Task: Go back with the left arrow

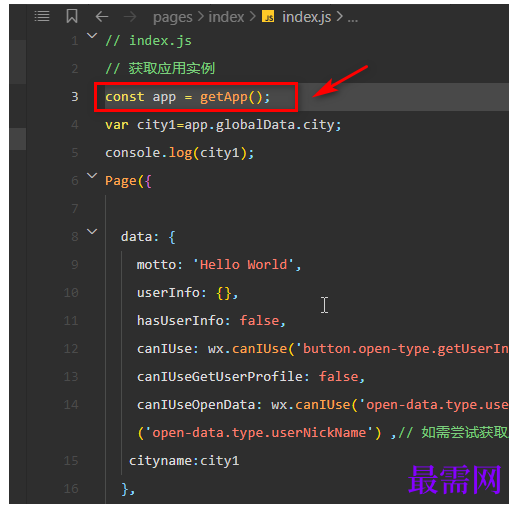Action: coord(102,16)
